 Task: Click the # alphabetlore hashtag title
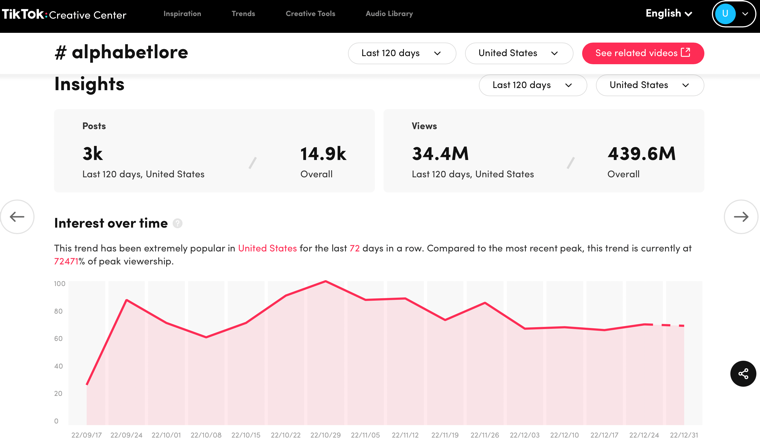click(x=121, y=52)
